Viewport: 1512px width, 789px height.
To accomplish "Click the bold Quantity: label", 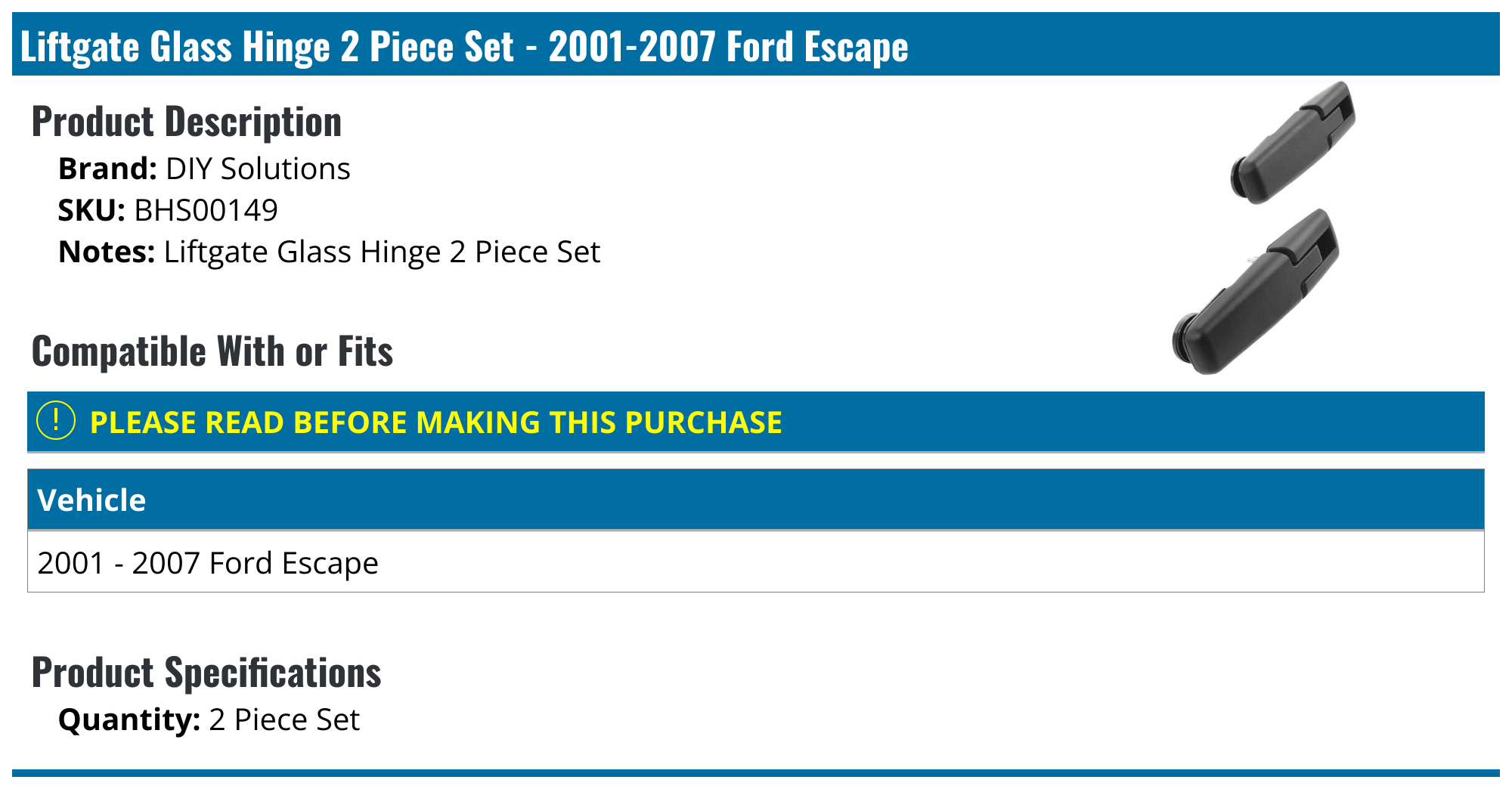I will coord(129,720).
